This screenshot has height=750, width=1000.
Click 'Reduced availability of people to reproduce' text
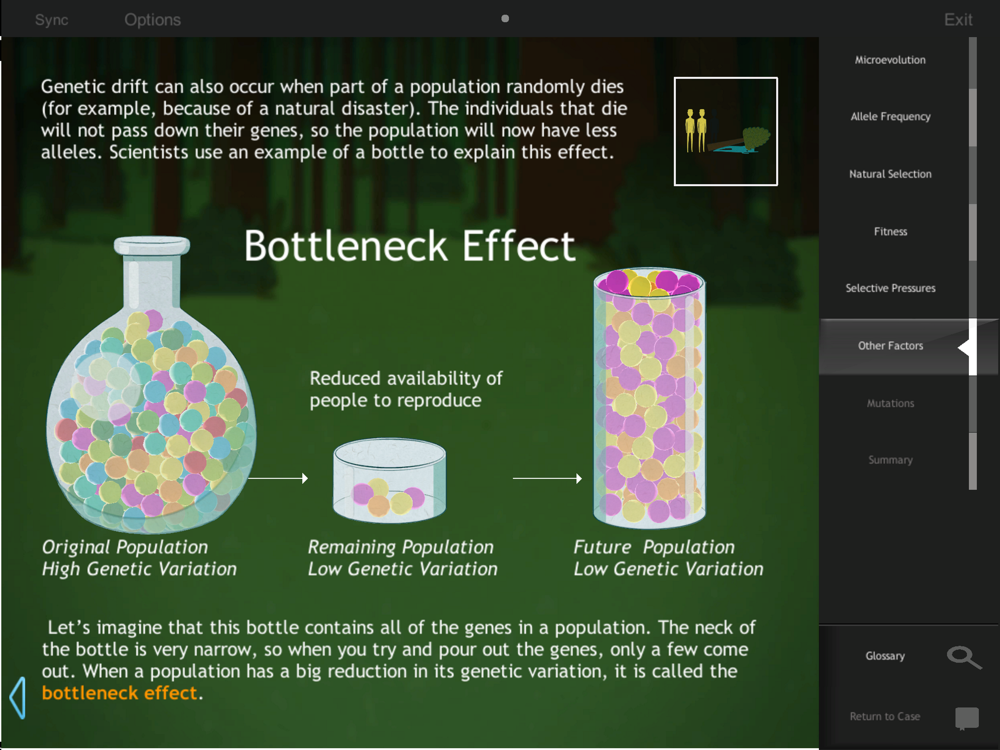click(x=406, y=389)
